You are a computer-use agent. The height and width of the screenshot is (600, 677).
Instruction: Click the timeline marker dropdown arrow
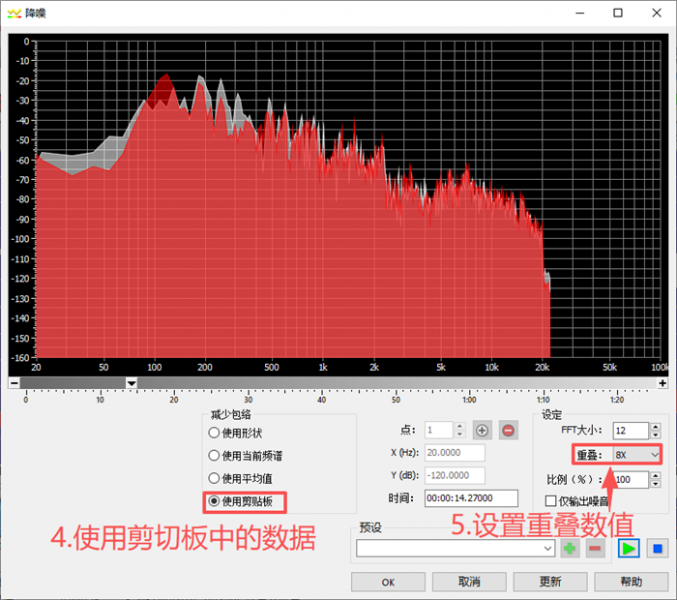tap(132, 383)
